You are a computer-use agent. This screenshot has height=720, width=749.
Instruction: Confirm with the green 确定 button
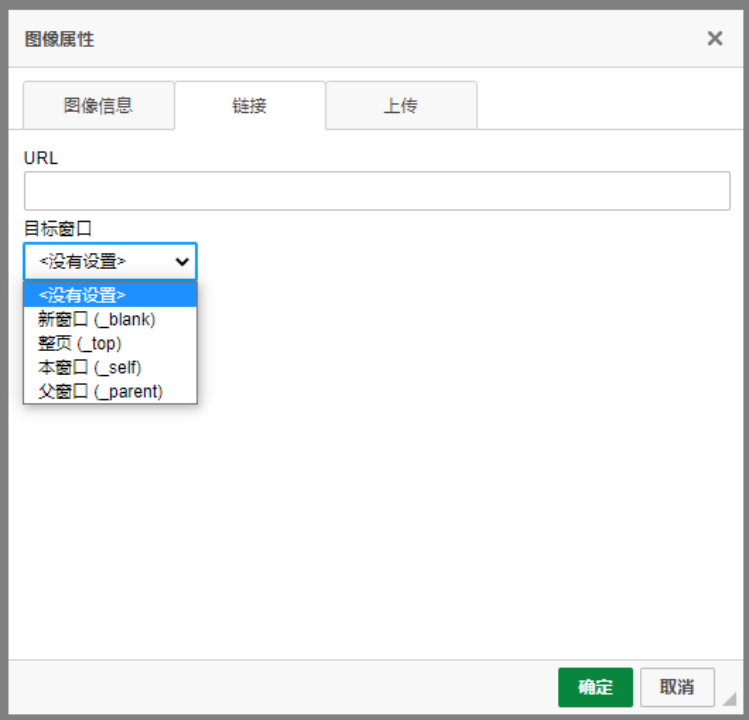(595, 687)
